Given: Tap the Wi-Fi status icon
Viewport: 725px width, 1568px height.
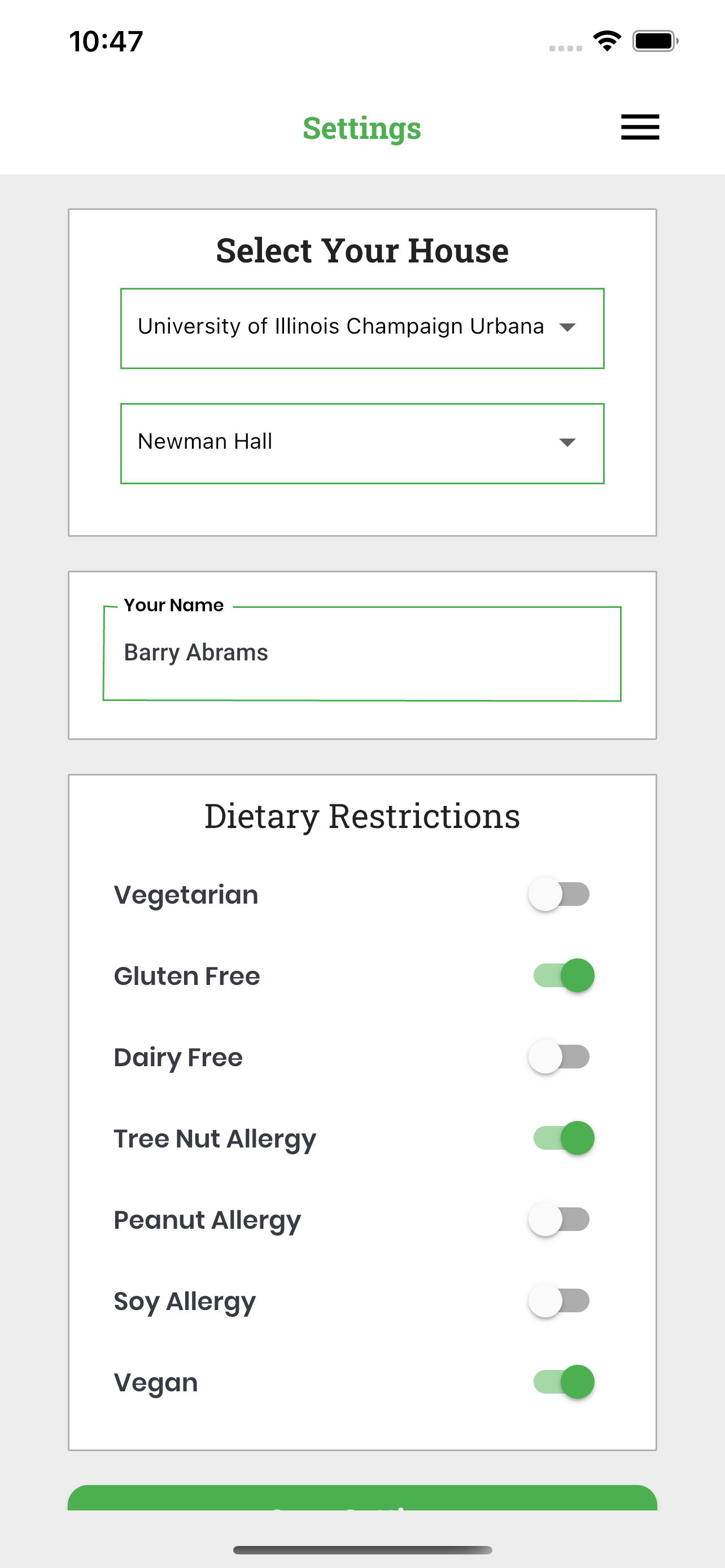Looking at the screenshot, I should pyautogui.click(x=607, y=41).
